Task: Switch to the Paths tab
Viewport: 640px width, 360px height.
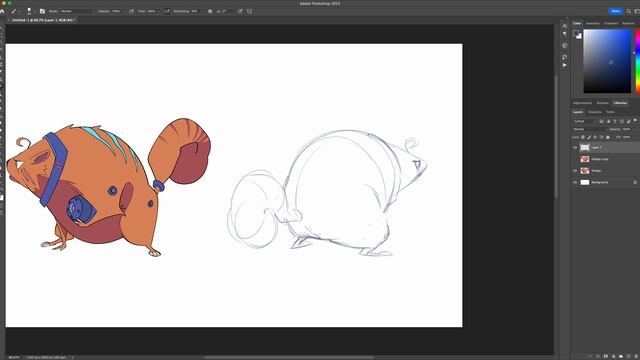Action: [x=611, y=112]
